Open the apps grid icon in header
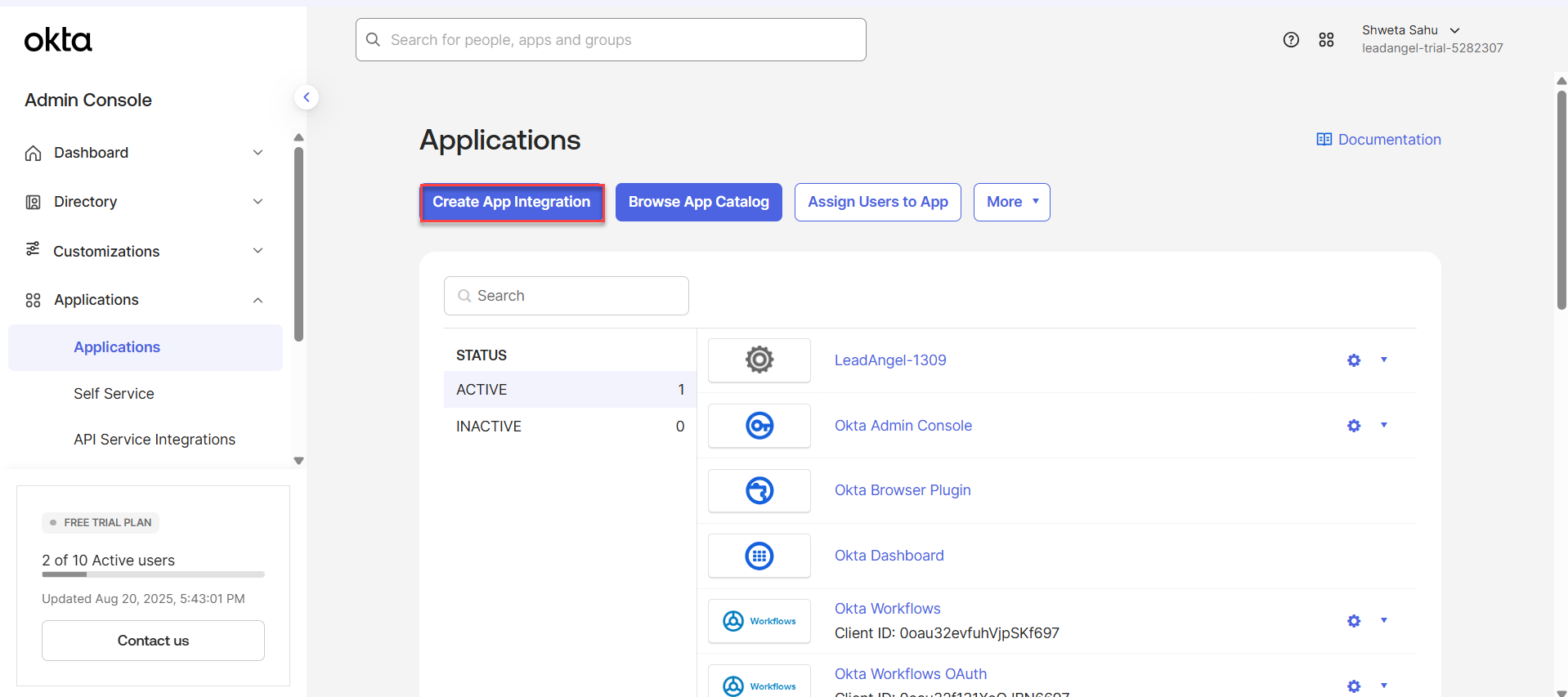The width and height of the screenshot is (1568, 697). pyautogui.click(x=1326, y=39)
